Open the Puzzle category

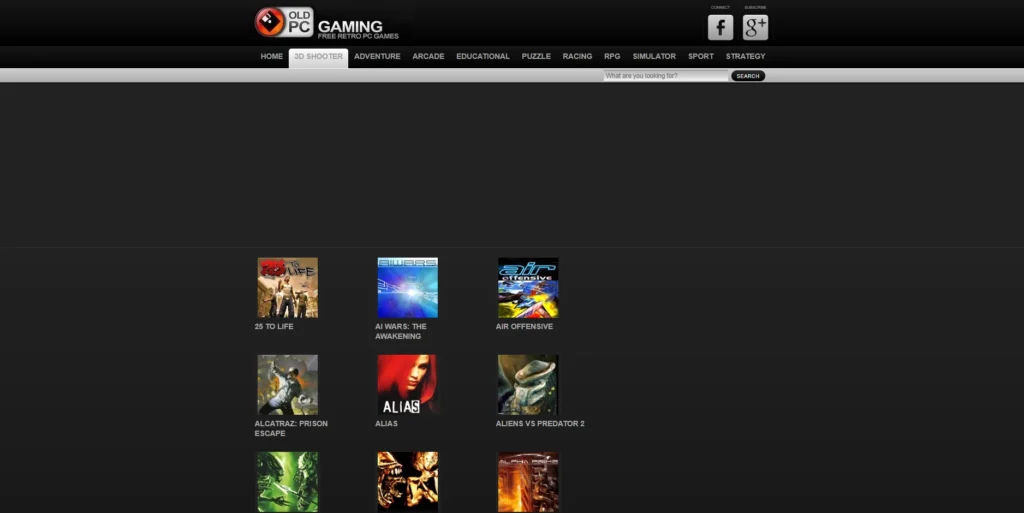[536, 57]
